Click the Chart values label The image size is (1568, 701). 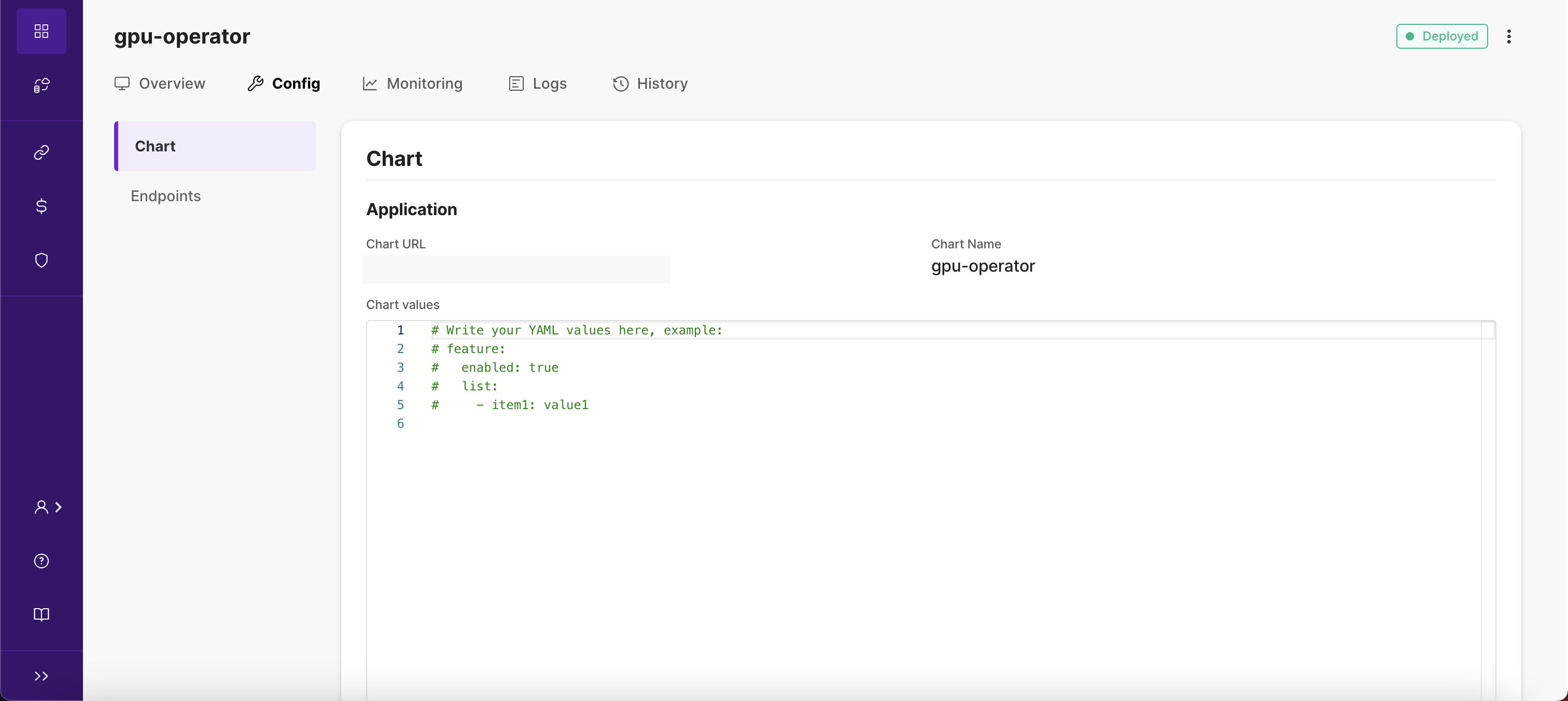point(402,305)
